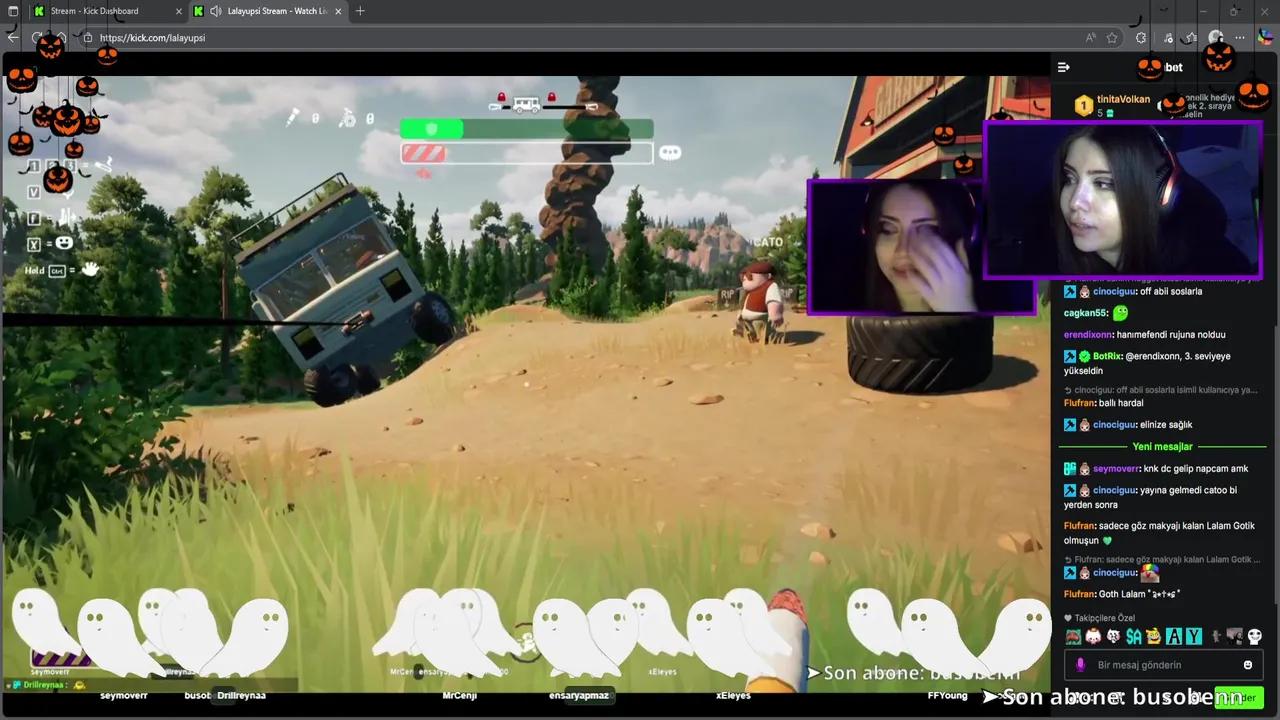Open tab actions menu icon

(x=13, y=11)
